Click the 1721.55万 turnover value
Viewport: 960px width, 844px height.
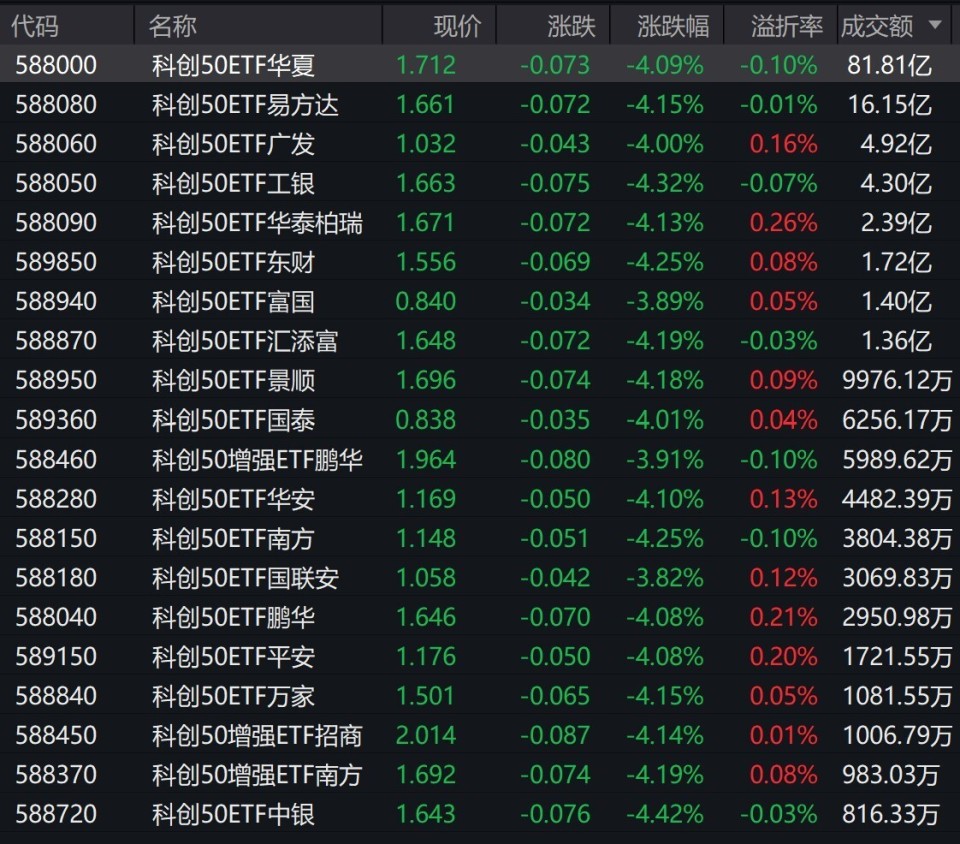pyautogui.click(x=897, y=657)
